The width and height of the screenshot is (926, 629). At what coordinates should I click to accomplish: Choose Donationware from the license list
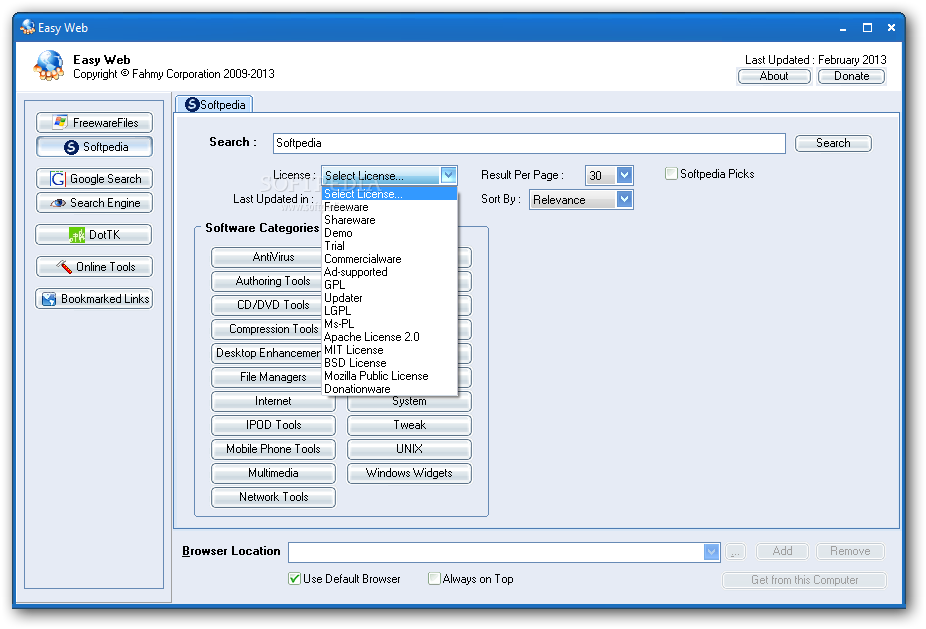(390, 389)
